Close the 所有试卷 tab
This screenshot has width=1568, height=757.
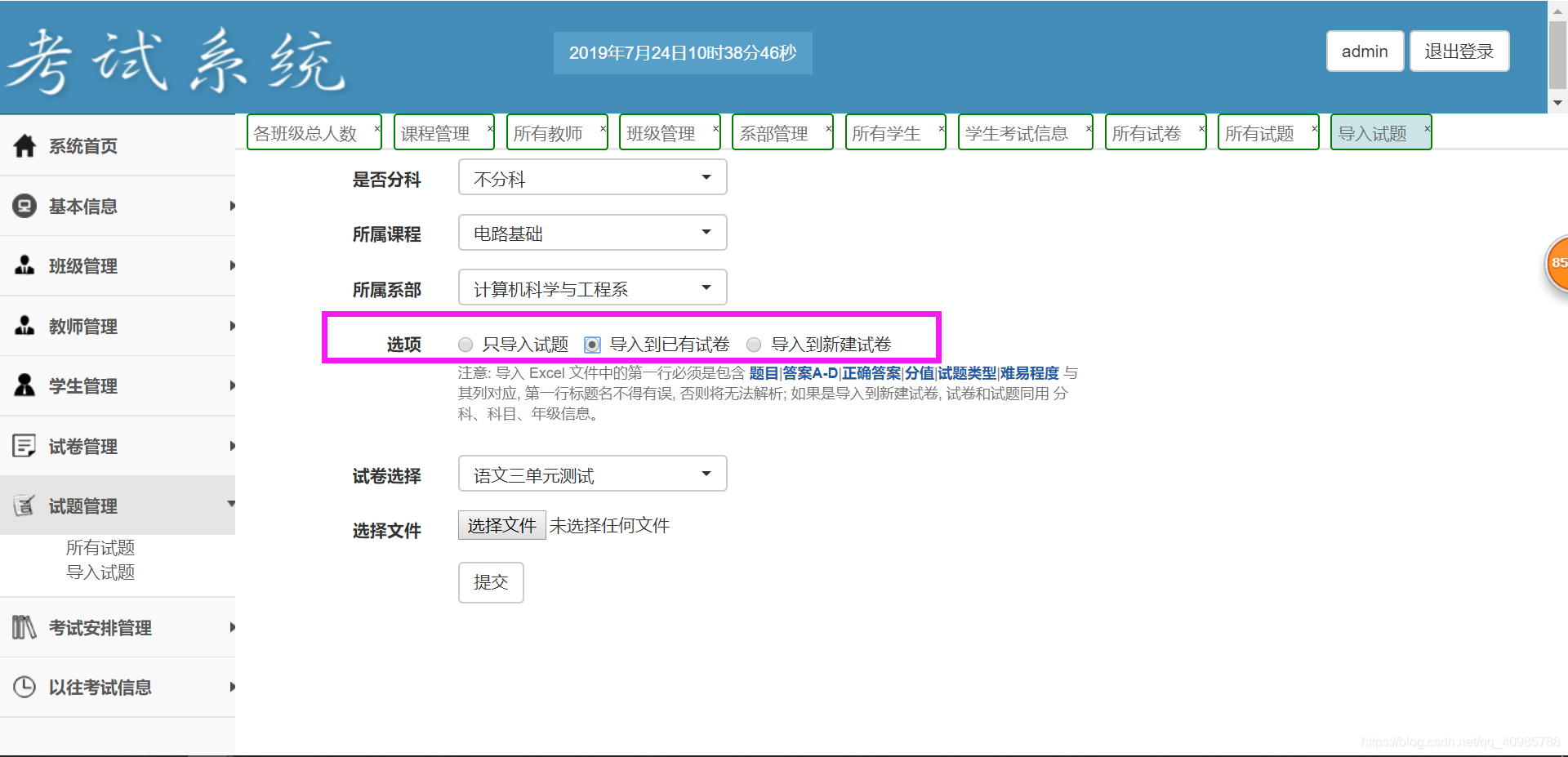tap(1202, 128)
